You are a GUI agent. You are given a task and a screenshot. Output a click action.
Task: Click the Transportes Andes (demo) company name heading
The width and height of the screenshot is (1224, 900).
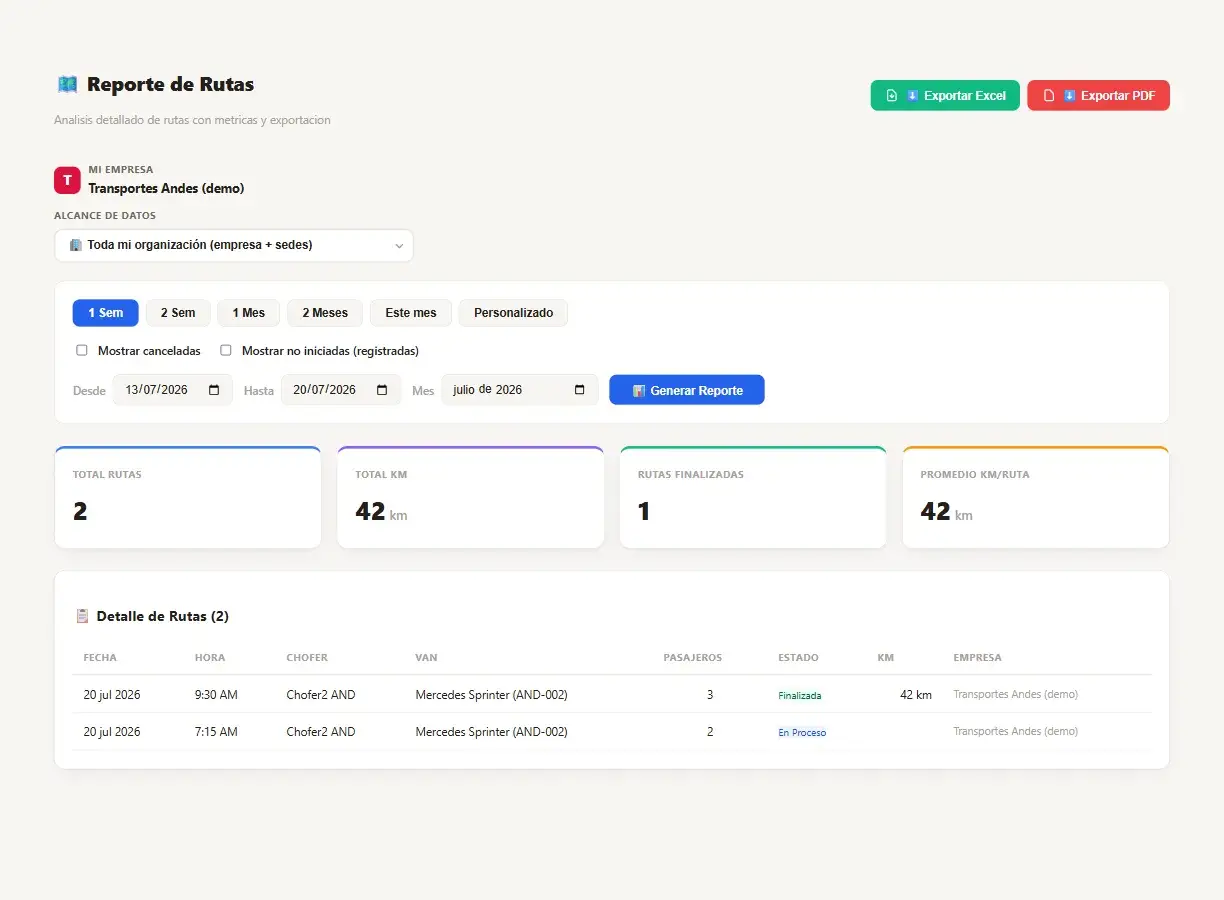click(x=166, y=188)
